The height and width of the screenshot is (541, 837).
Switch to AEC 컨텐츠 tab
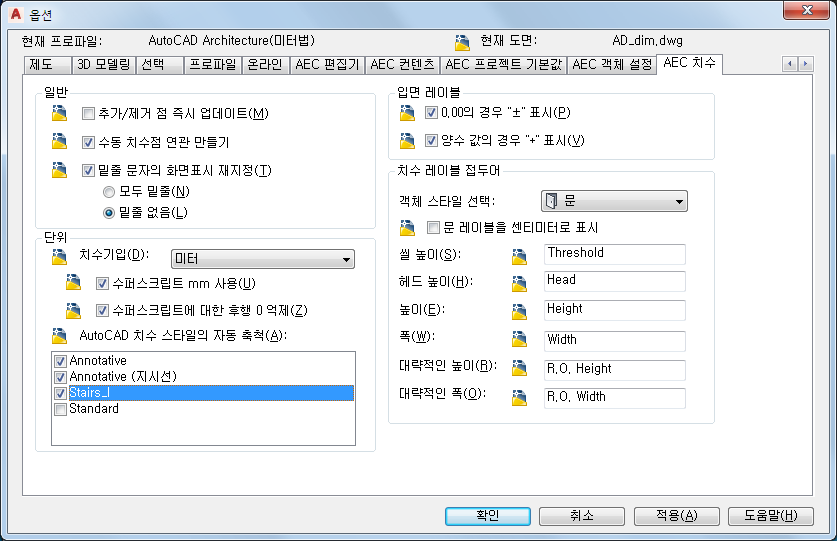coord(402,65)
